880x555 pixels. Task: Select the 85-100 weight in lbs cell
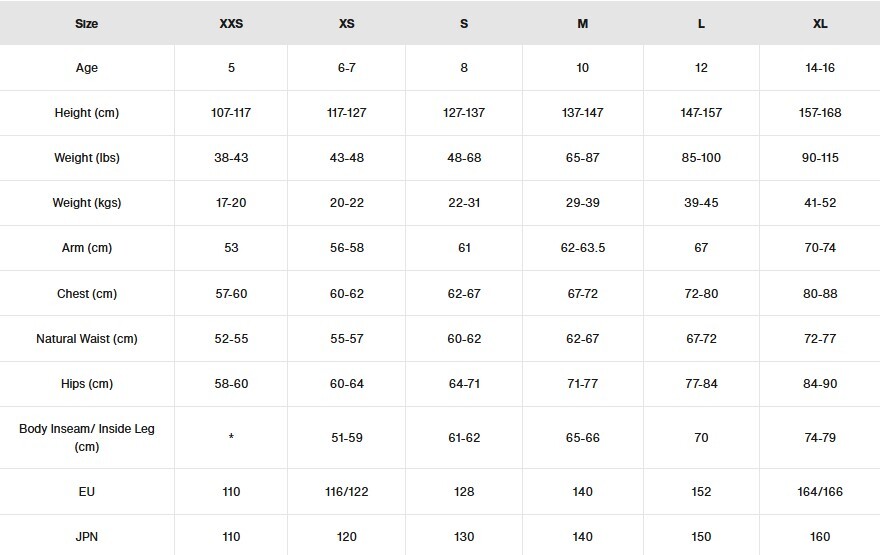701,158
